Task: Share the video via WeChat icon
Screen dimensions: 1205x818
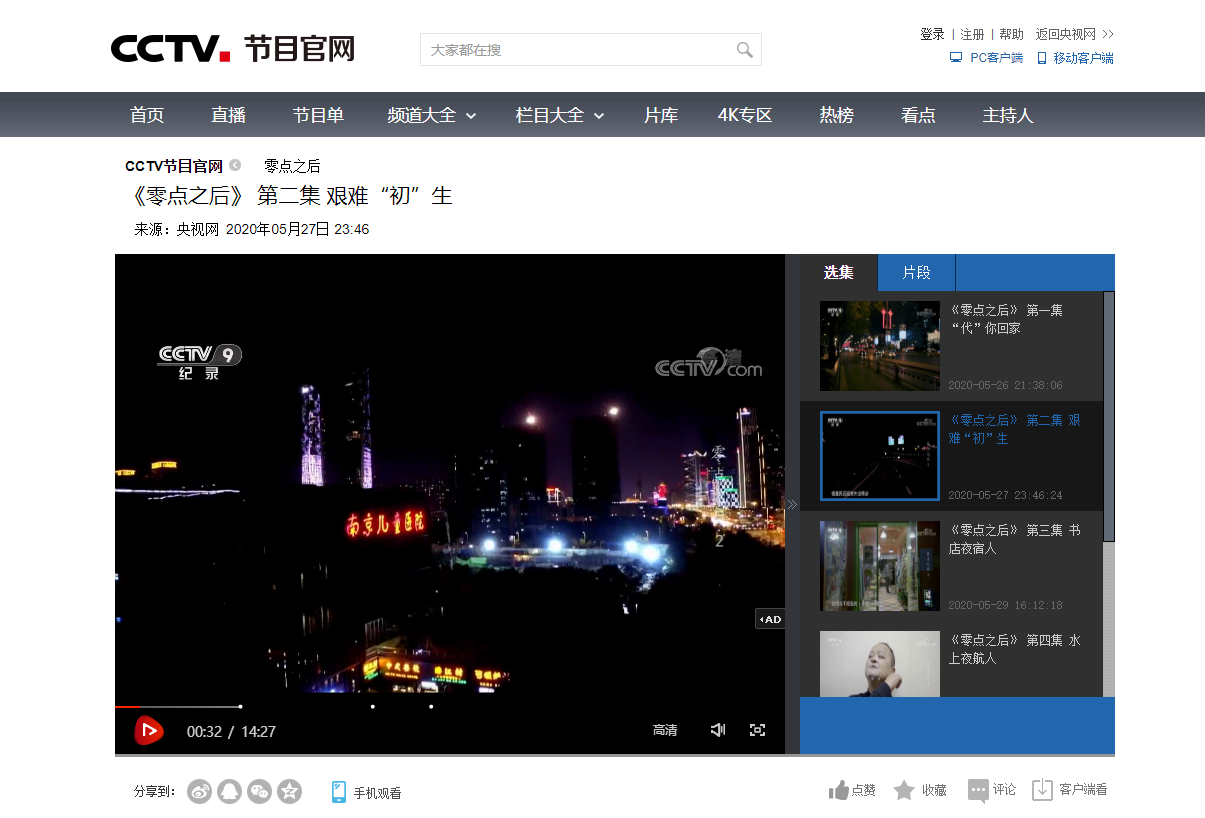Action: pos(259,792)
